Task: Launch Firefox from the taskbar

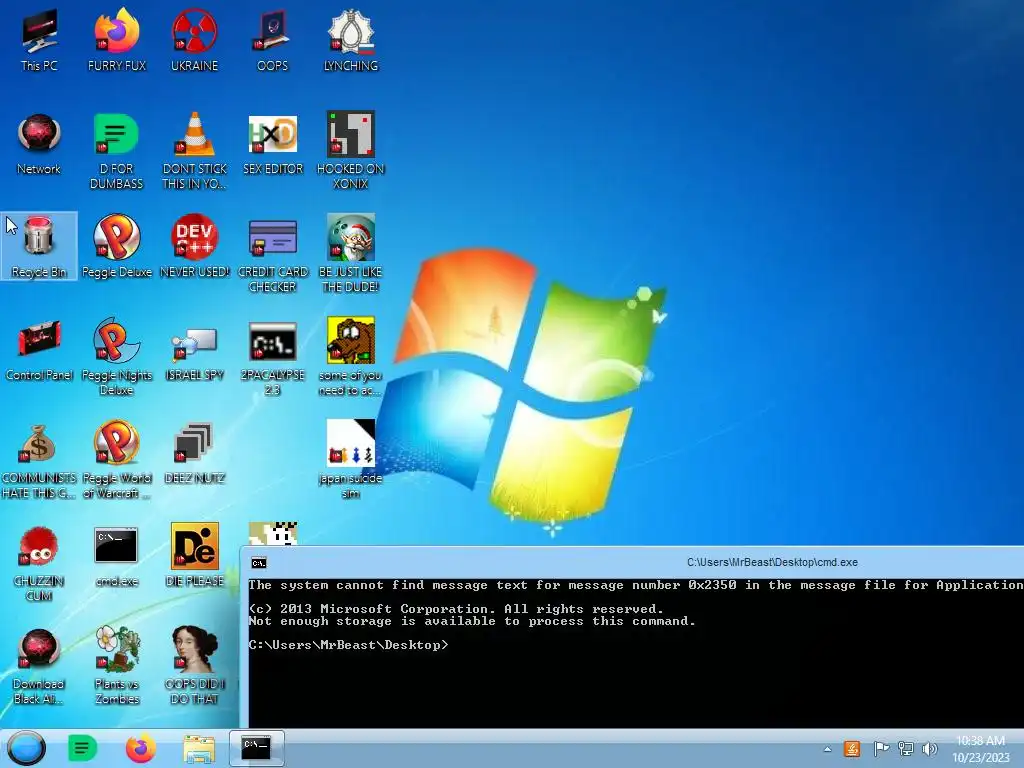Action: pyautogui.click(x=140, y=748)
